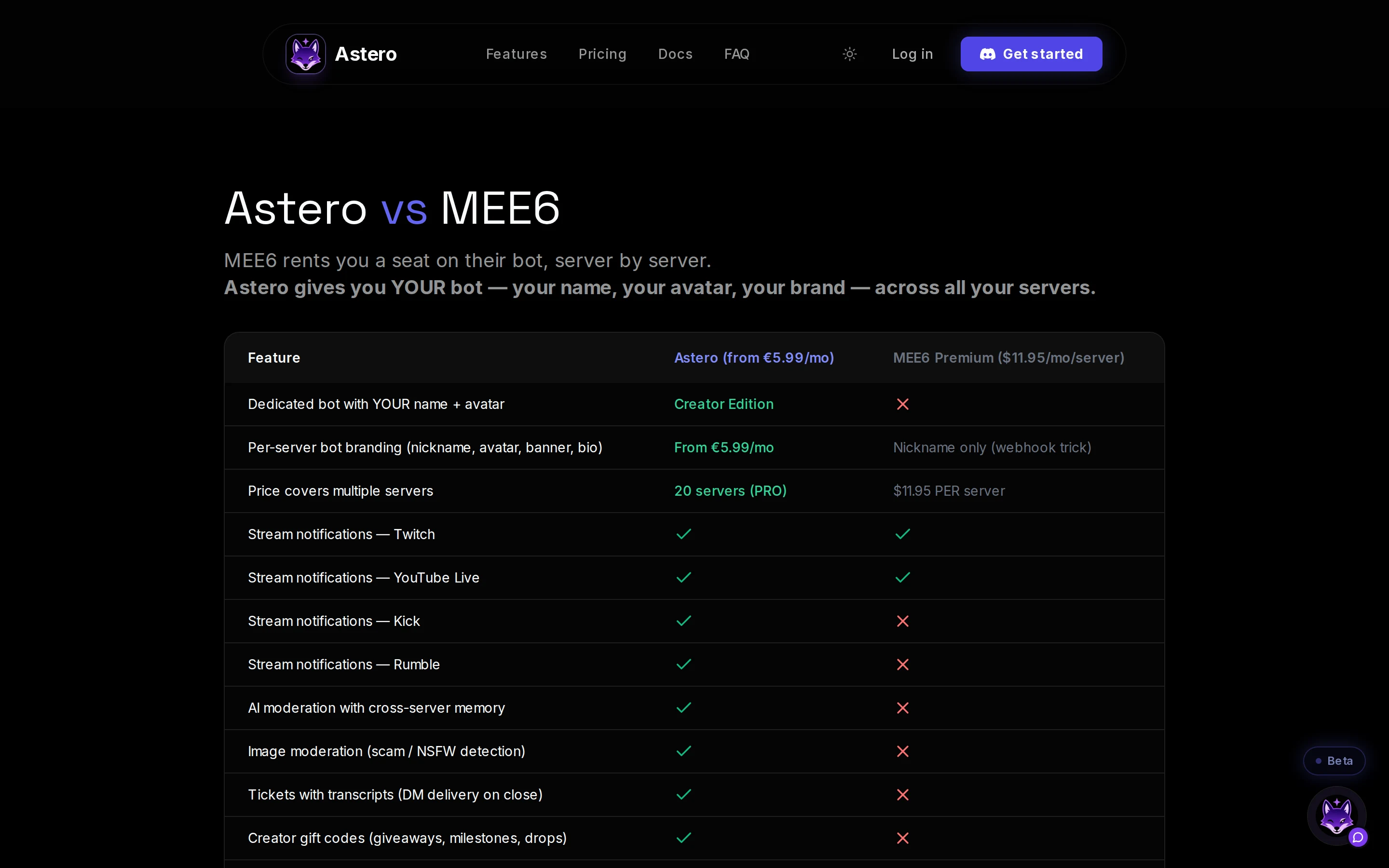Click the '20 servers (PRO)' cell

[x=730, y=491]
